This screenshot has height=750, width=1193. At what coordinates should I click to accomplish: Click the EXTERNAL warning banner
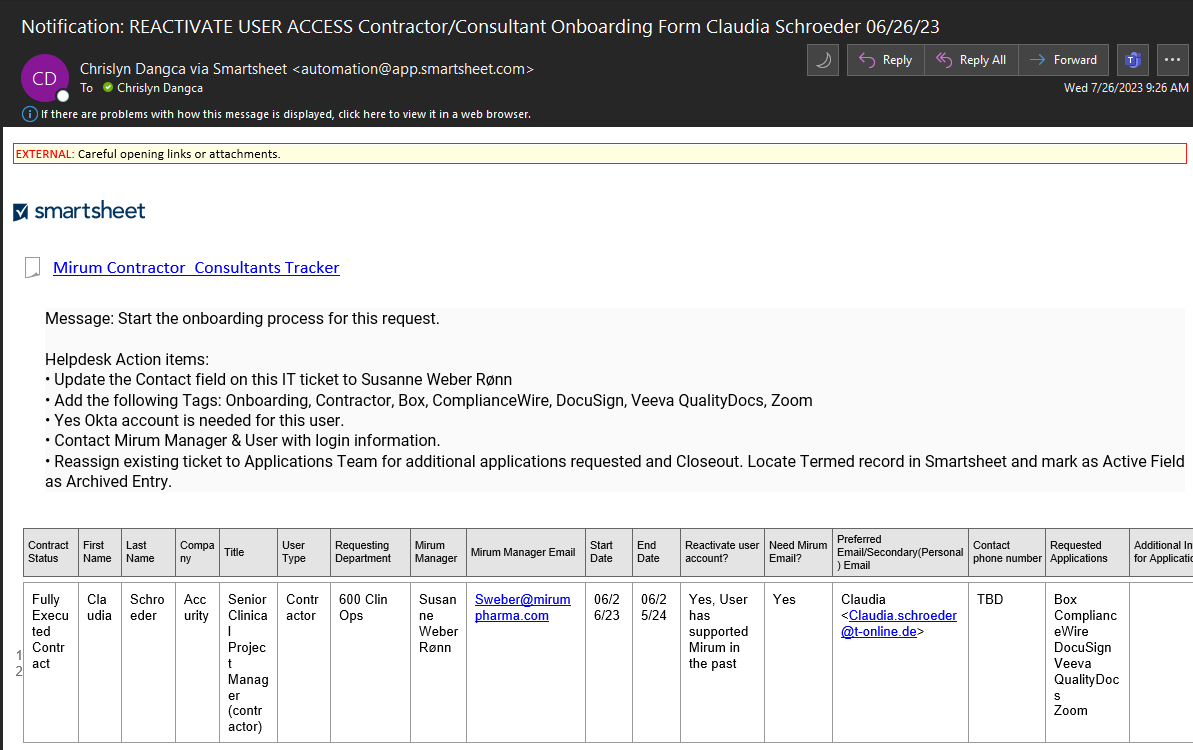point(600,154)
